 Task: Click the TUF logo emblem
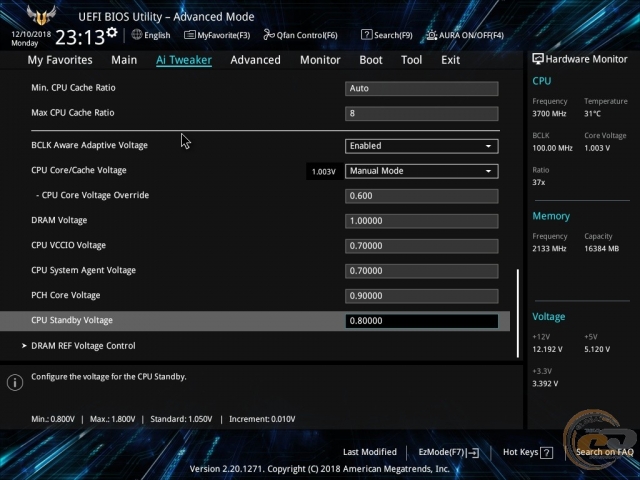41,16
